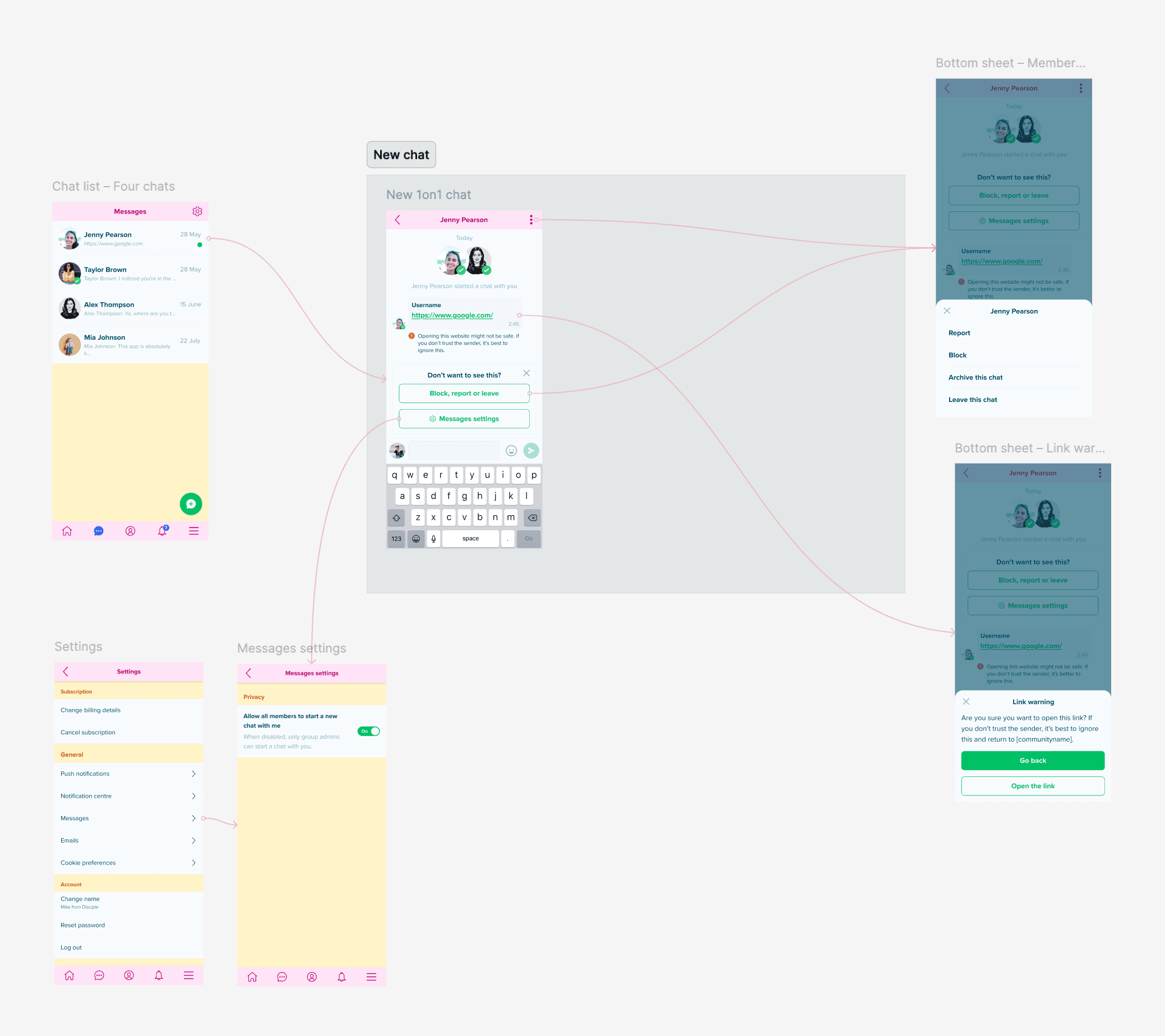Open hamburger menu in Messages settings bottom bar
Image resolution: width=1165 pixels, height=1036 pixels.
[x=372, y=977]
